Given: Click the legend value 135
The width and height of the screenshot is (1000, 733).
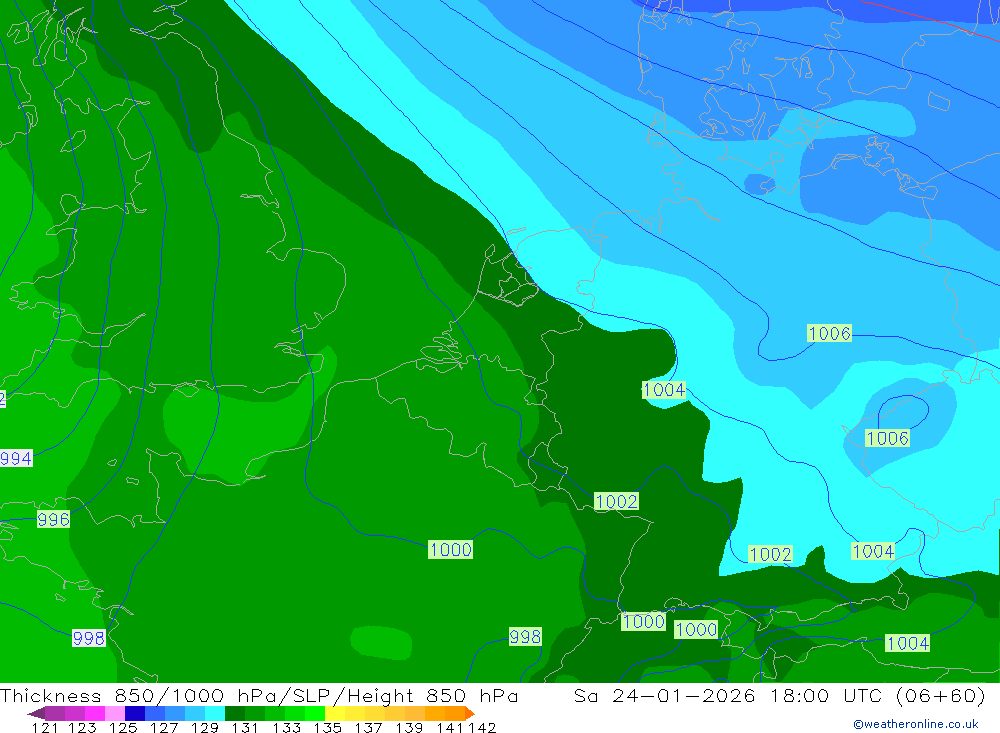Looking at the screenshot, I should pos(327,727).
